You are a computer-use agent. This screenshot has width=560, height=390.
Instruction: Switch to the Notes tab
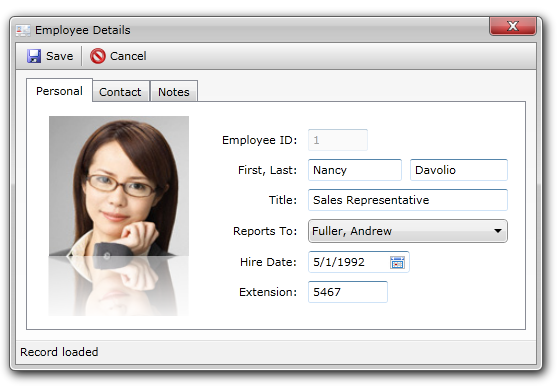pos(174,91)
